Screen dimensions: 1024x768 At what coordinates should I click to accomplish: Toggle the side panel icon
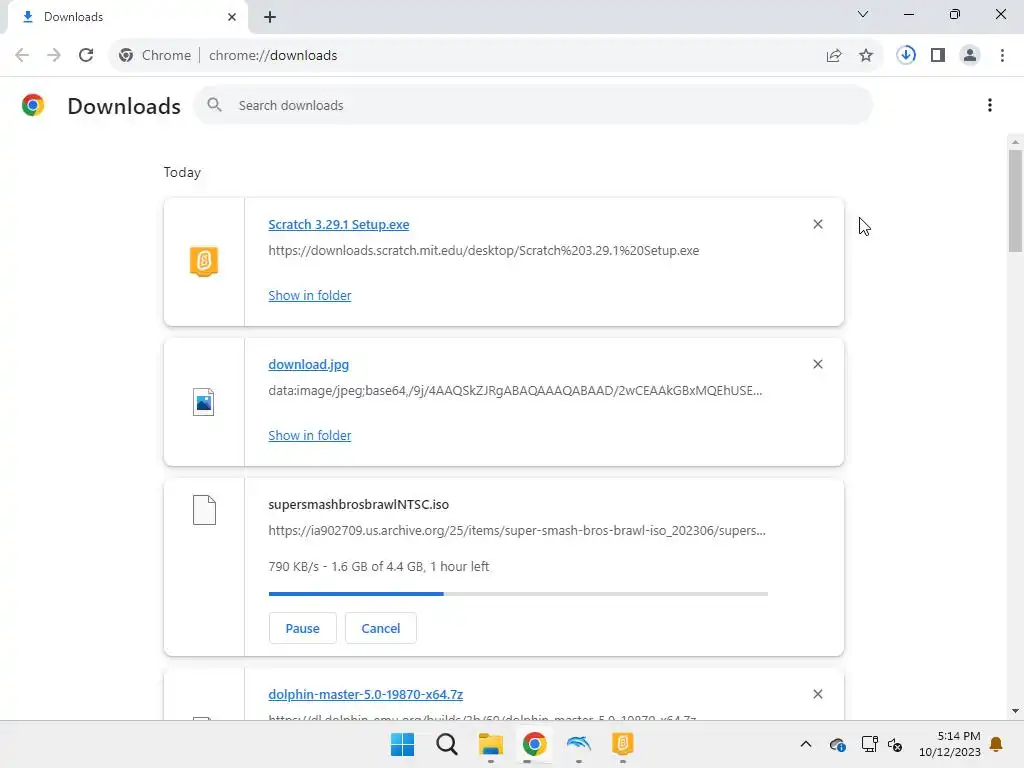pyautogui.click(x=938, y=56)
